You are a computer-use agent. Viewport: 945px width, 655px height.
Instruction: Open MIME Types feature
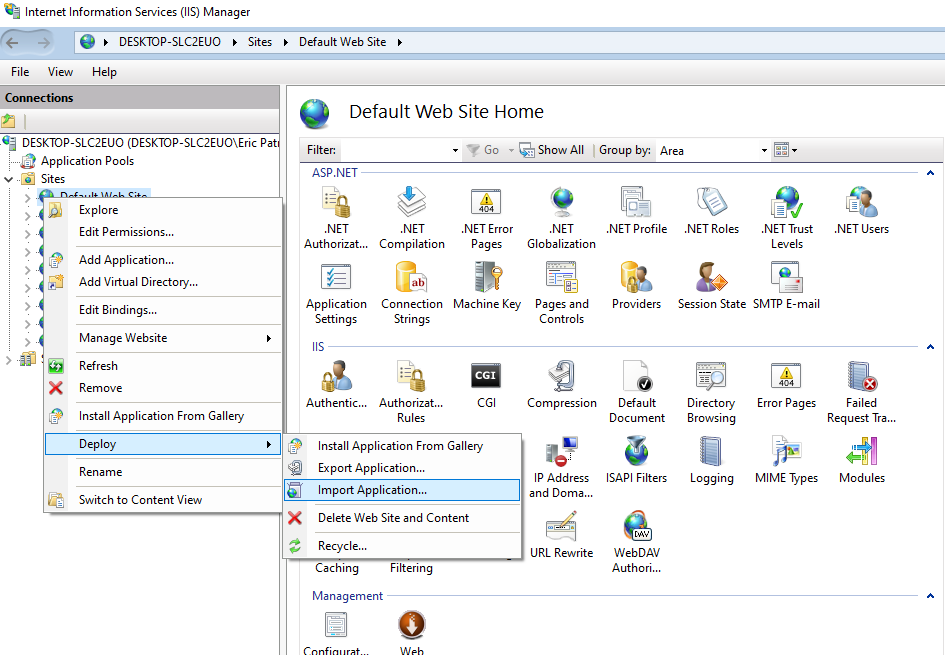786,460
